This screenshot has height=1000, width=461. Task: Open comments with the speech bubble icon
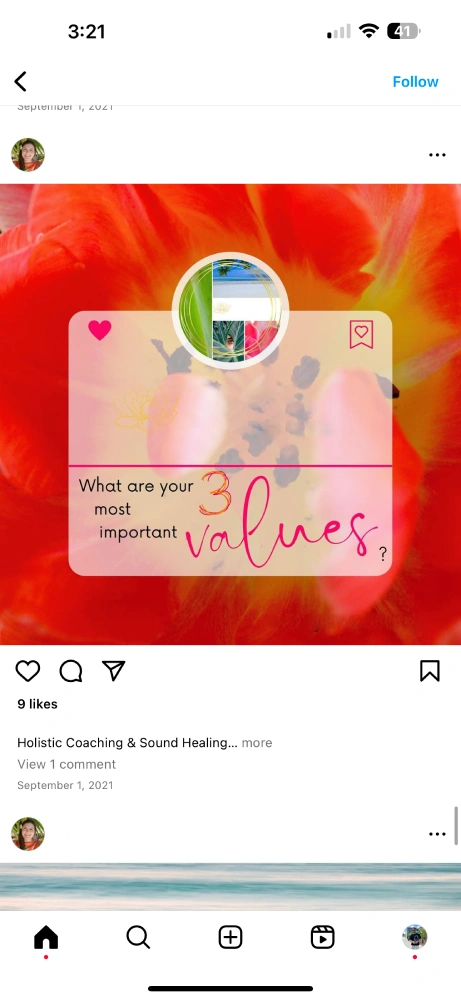71,671
